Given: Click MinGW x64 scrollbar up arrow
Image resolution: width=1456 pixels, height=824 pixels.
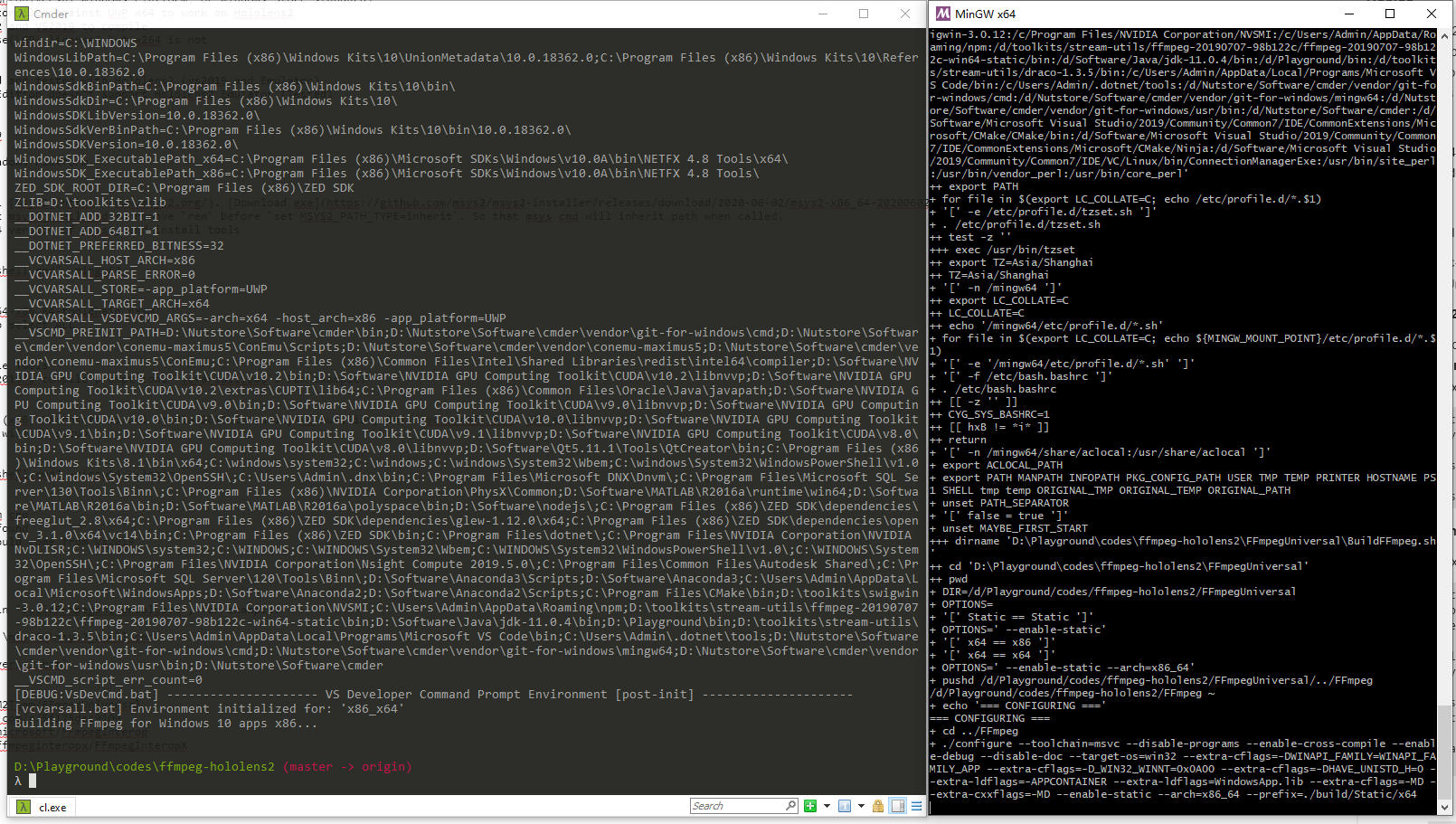Looking at the screenshot, I should click(x=1444, y=35).
